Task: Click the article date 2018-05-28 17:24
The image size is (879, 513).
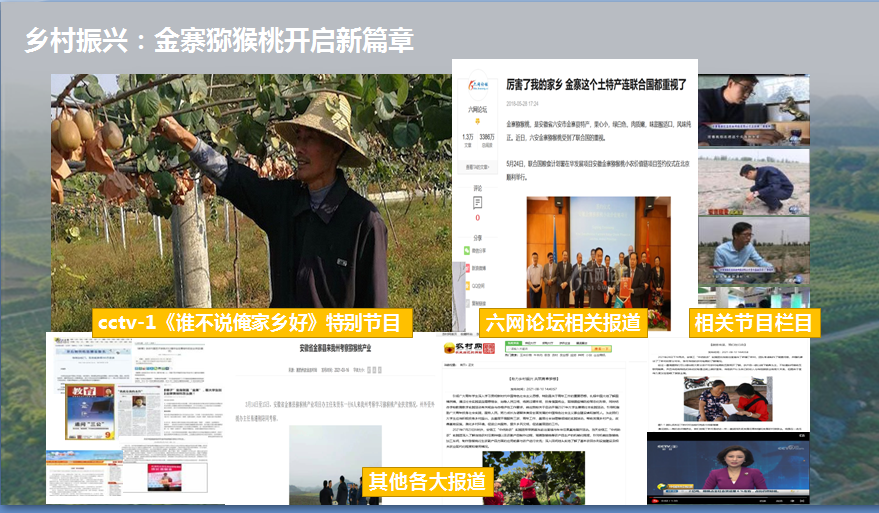Action: tap(522, 104)
